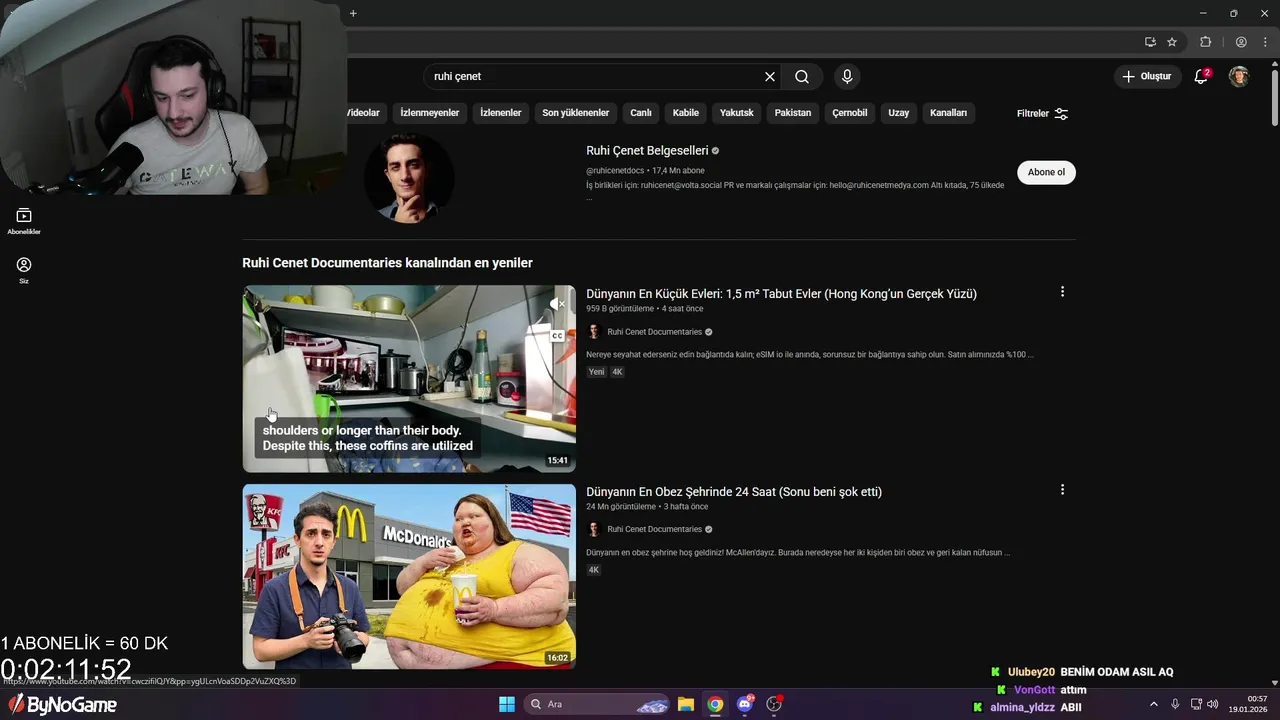This screenshot has height=720, width=1280.
Task: Select the Kanalları filter chip
Action: (x=949, y=113)
